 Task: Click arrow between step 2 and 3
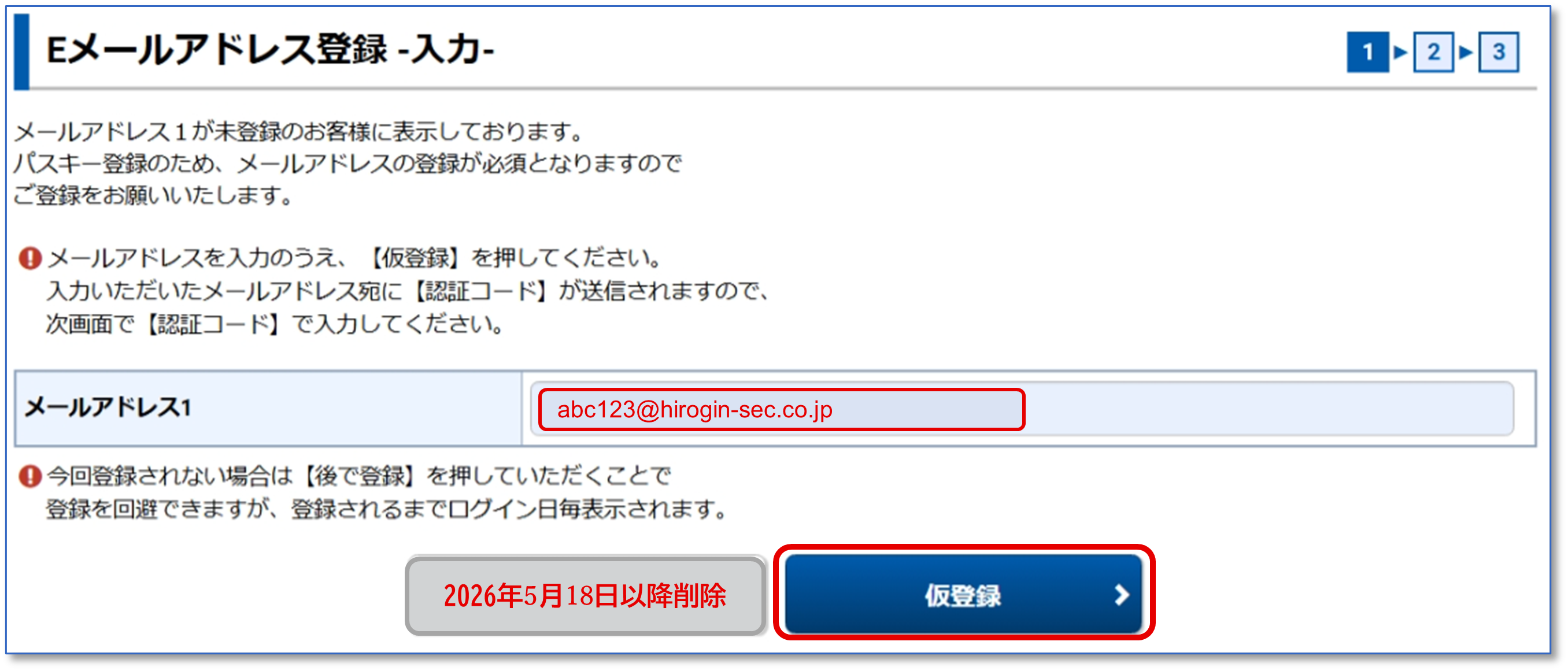pos(1466,51)
